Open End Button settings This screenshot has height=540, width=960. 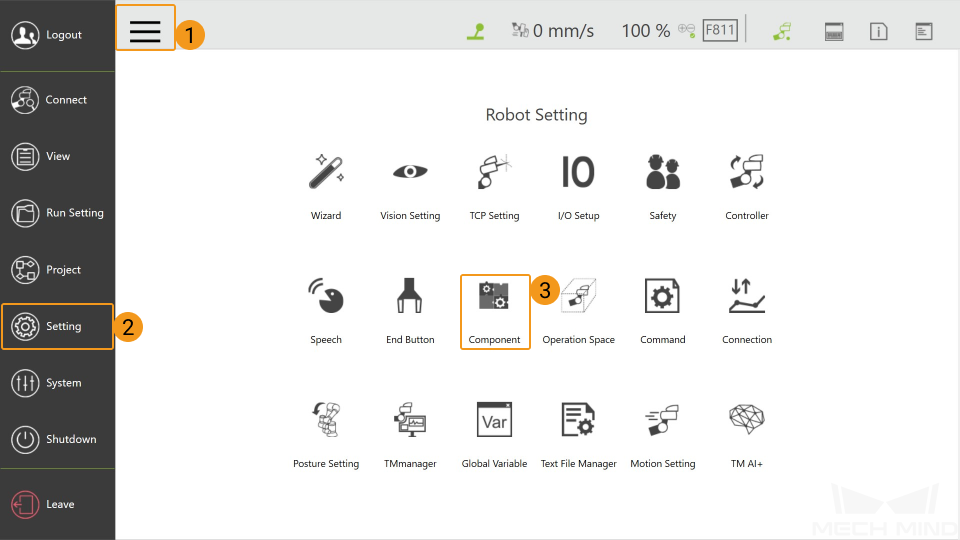pos(410,312)
